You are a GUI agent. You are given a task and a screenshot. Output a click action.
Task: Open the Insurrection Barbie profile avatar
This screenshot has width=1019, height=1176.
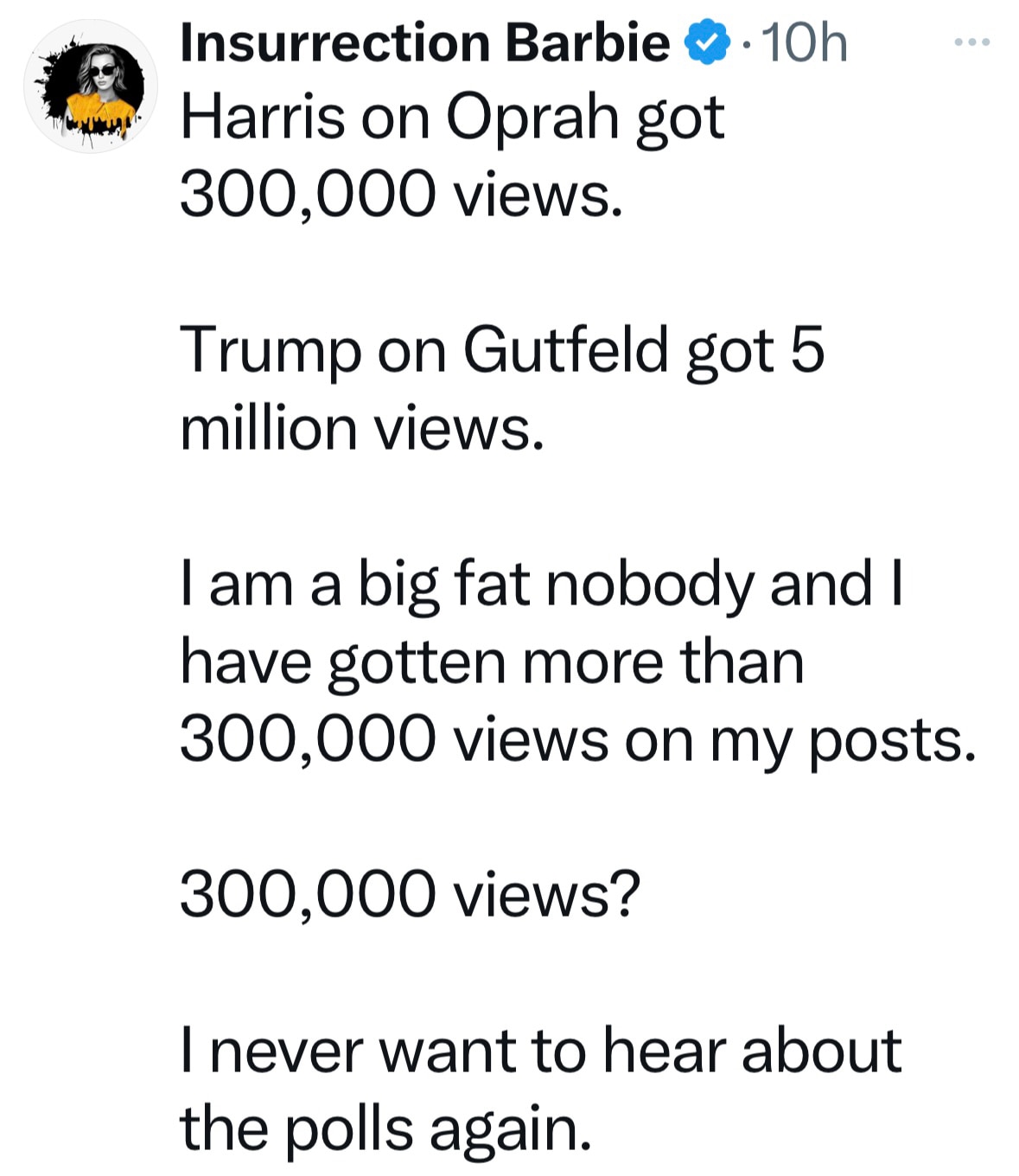pos(92,86)
